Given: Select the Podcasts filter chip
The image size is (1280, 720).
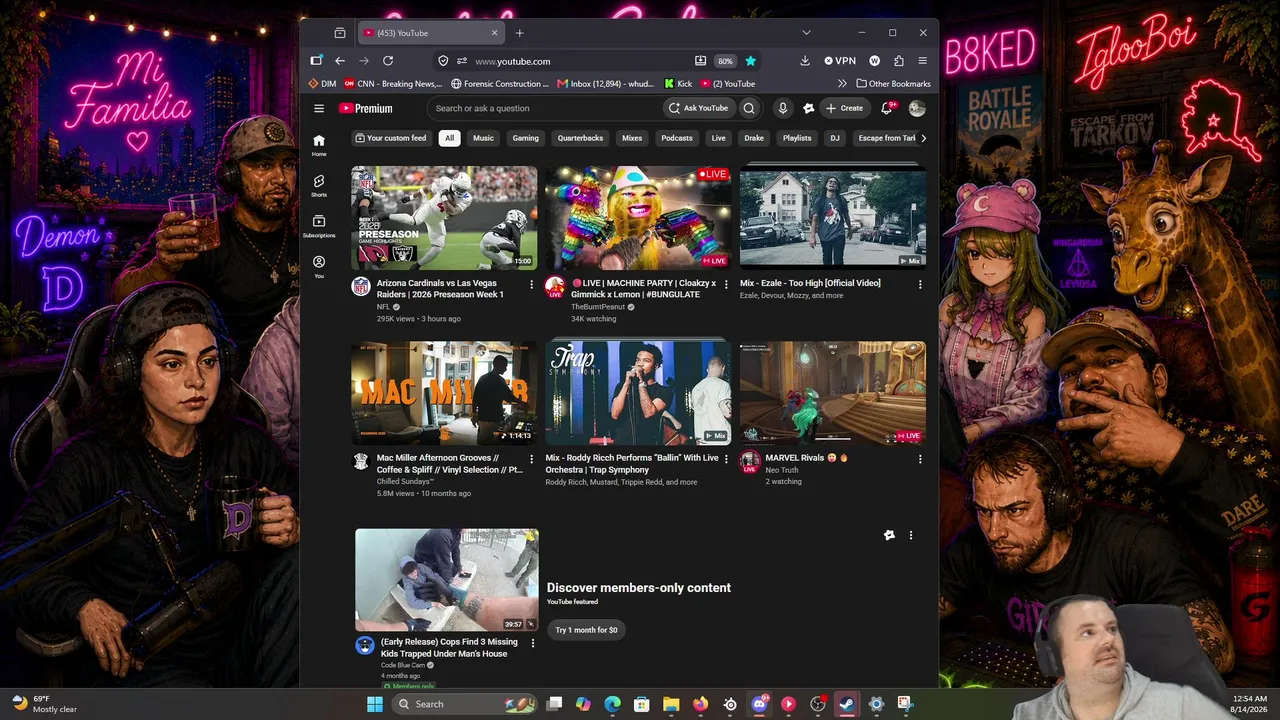Looking at the screenshot, I should click(x=677, y=138).
